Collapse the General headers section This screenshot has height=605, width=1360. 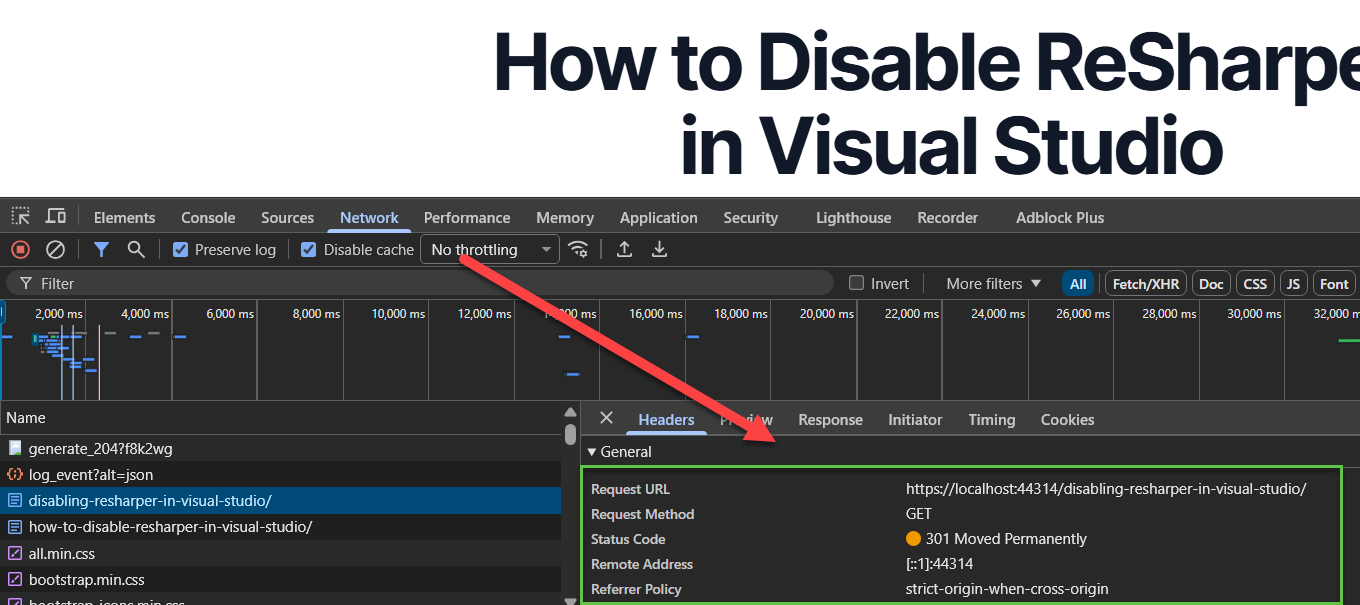coord(619,452)
